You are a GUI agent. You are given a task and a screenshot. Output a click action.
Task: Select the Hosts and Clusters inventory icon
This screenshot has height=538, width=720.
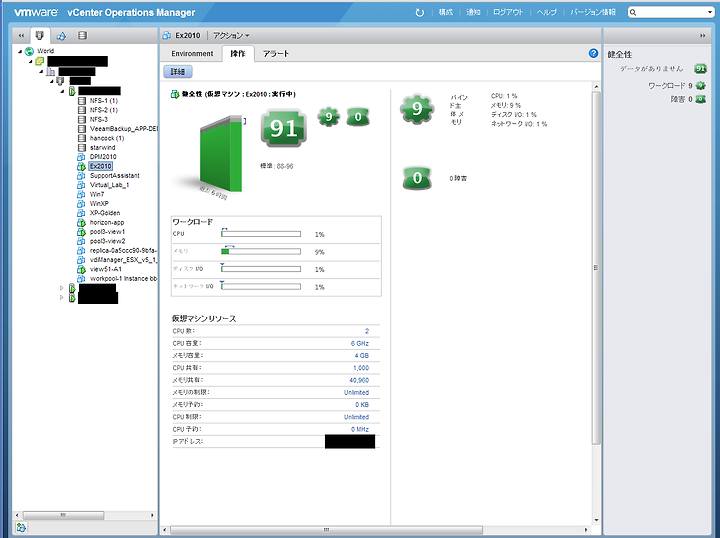tap(39, 35)
